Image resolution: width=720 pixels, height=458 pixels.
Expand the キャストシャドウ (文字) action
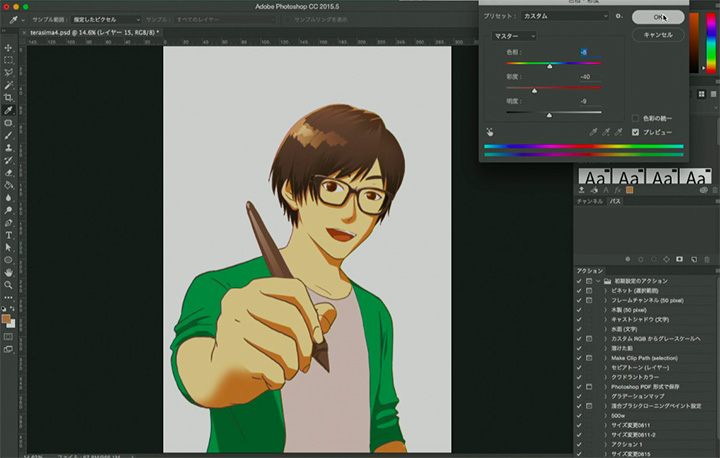[605, 319]
